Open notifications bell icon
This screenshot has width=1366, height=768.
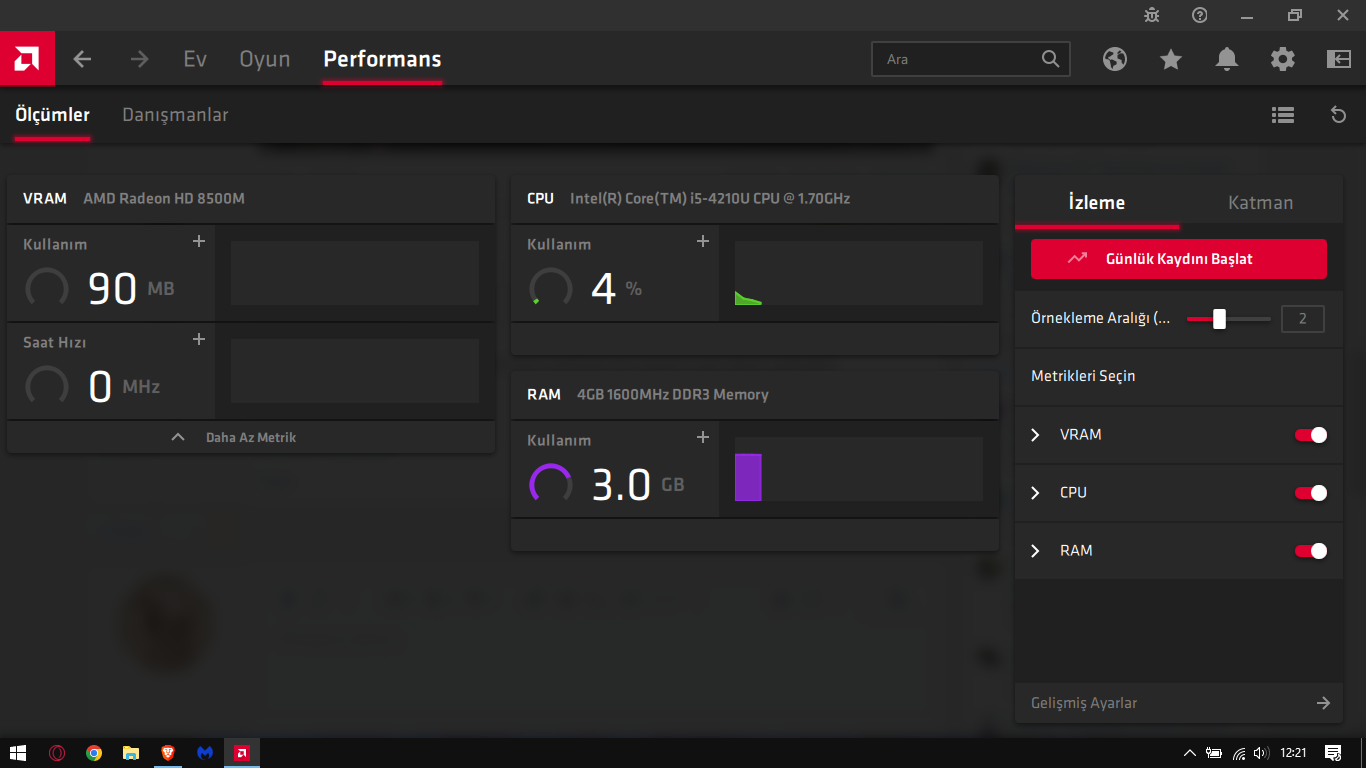click(1227, 59)
